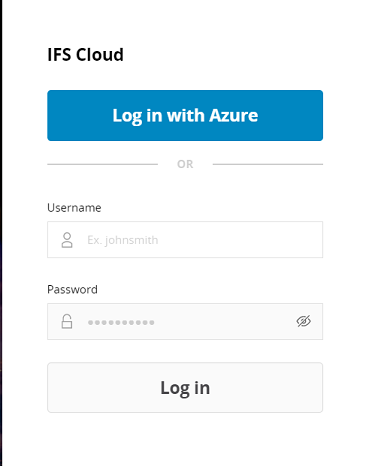Click the grey Log in button

coord(185,388)
